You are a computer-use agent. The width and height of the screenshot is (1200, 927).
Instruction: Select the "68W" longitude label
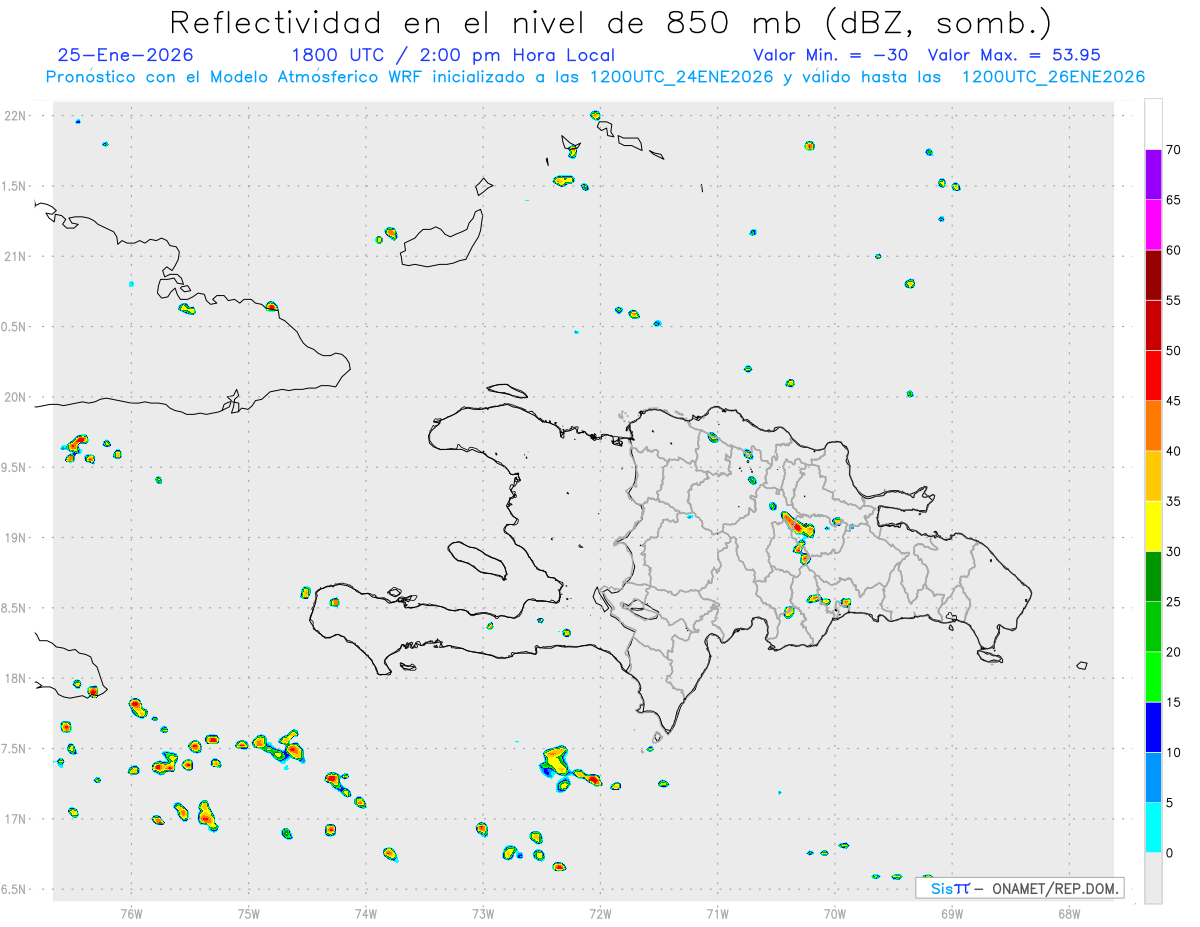pyautogui.click(x=1069, y=913)
